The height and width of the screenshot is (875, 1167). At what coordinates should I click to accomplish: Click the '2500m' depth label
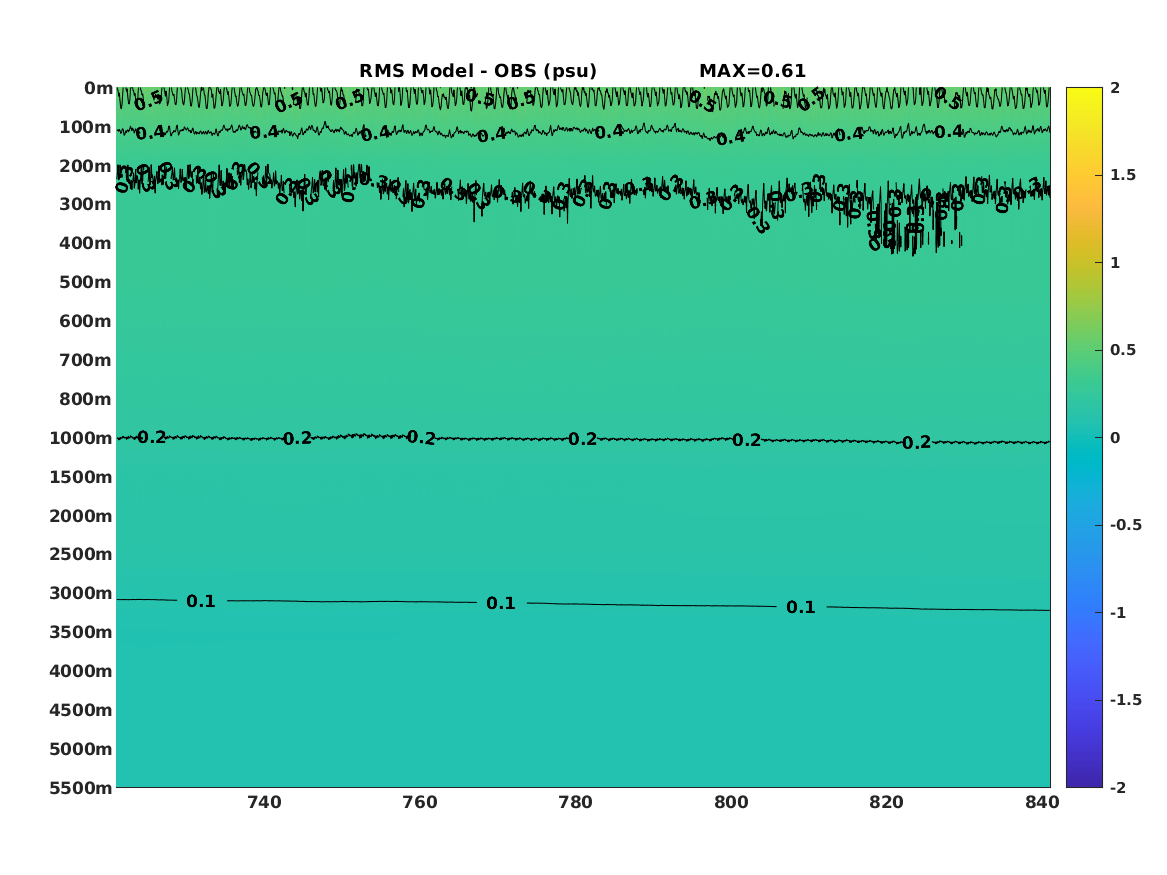point(80,554)
